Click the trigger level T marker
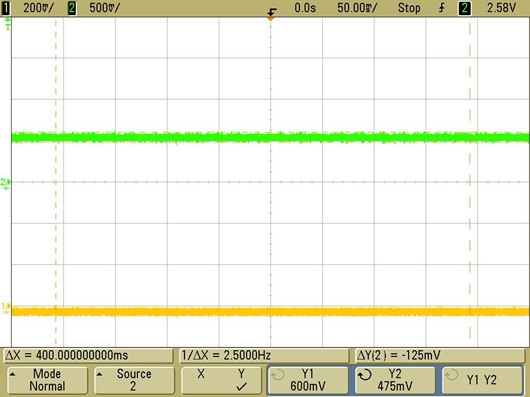The height and width of the screenshot is (397, 530). pos(7,25)
